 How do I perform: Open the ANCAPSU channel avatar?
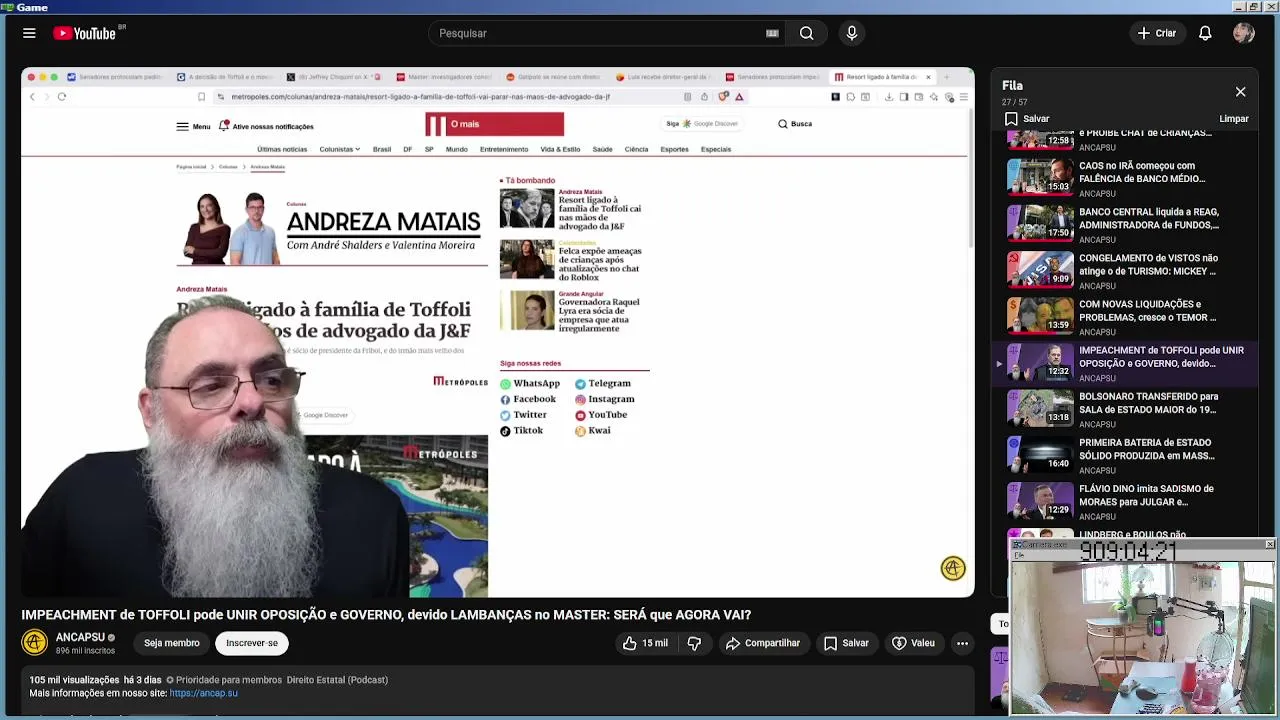34,642
